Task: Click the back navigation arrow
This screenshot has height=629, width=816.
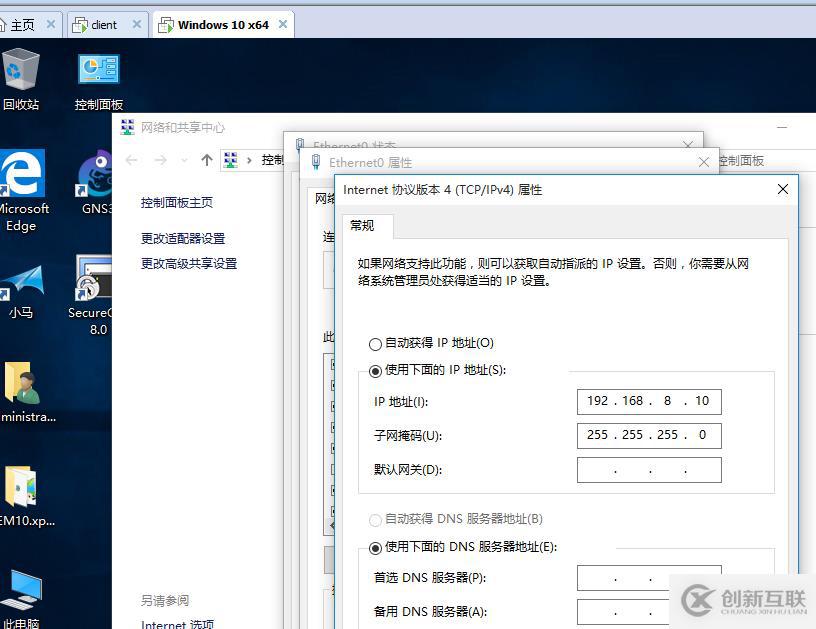Action: point(131,159)
